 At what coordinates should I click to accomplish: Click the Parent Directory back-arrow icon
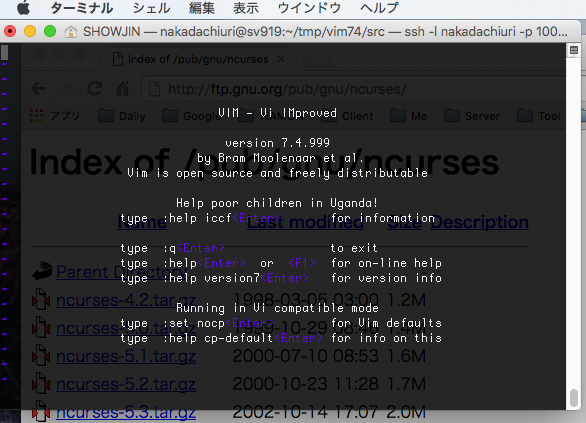pyautogui.click(x=42, y=271)
